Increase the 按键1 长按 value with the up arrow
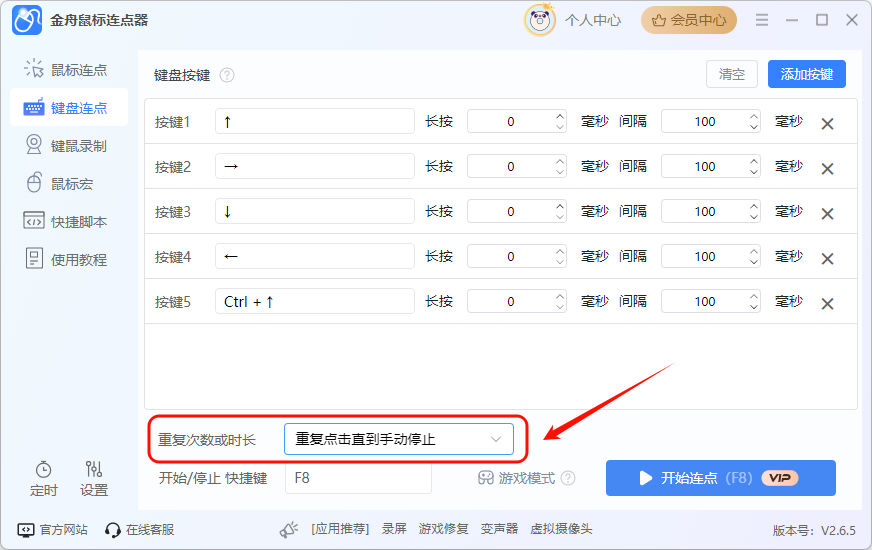Image resolution: width=872 pixels, height=550 pixels. [560, 116]
